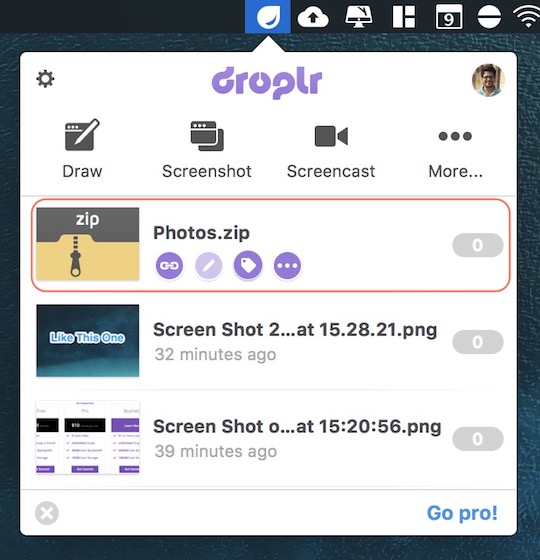Image resolution: width=540 pixels, height=560 pixels.
Task: Start the Draw tool
Action: click(82, 149)
